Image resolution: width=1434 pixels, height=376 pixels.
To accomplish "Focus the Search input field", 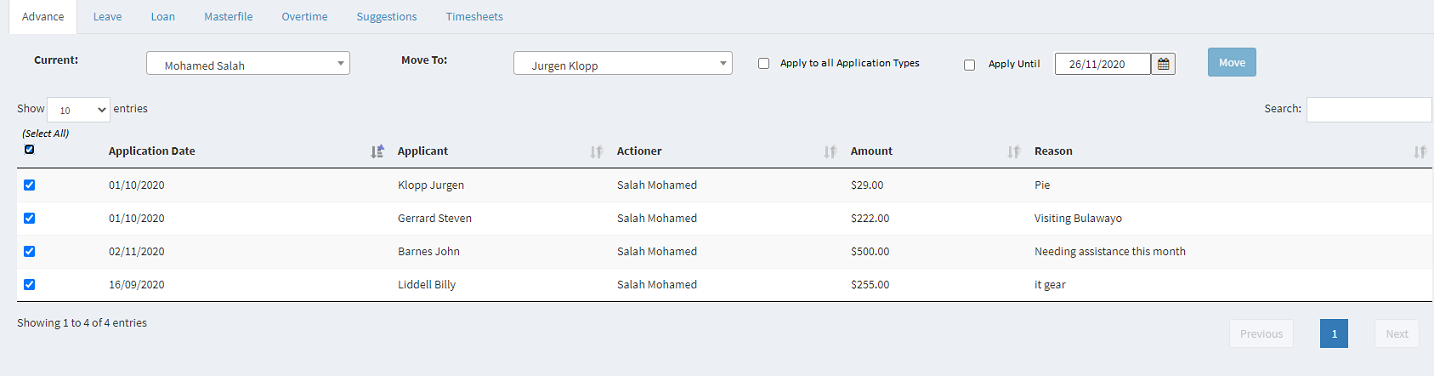I will click(x=1369, y=109).
